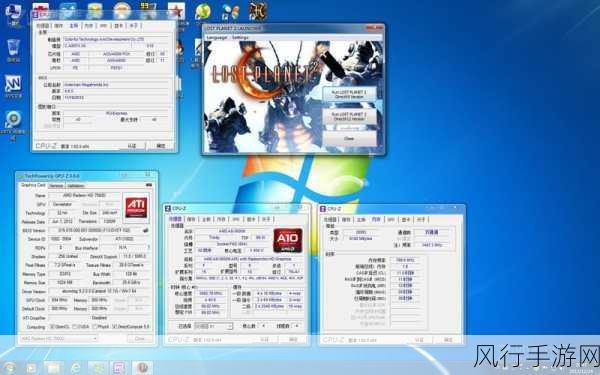
Task: Click 认证 in the memory CPU-Z window
Action: pos(419,340)
